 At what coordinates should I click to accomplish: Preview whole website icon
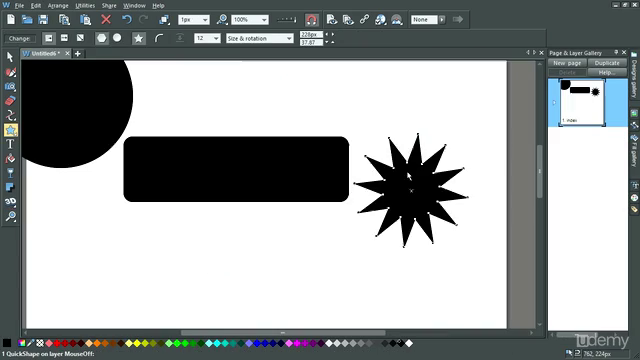pos(348,20)
